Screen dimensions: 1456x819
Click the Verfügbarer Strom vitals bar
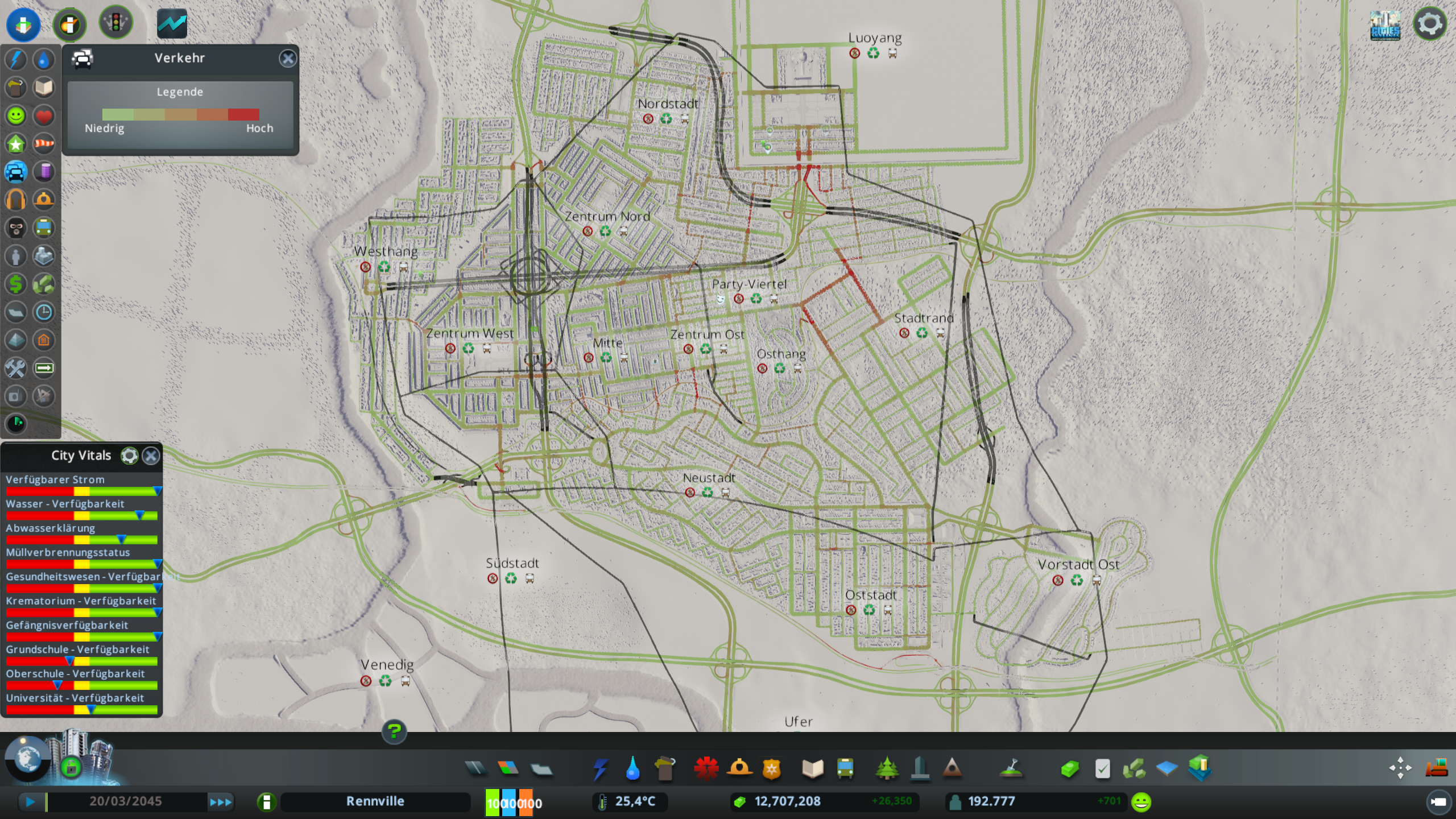tap(81, 491)
